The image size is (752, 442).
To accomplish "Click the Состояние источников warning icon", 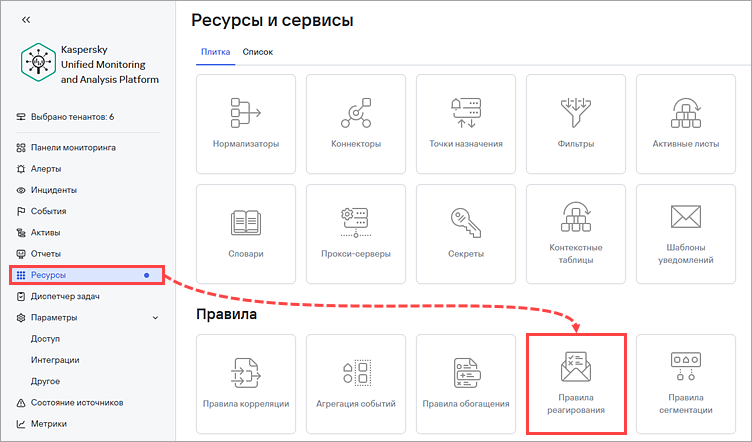I will (21, 403).
